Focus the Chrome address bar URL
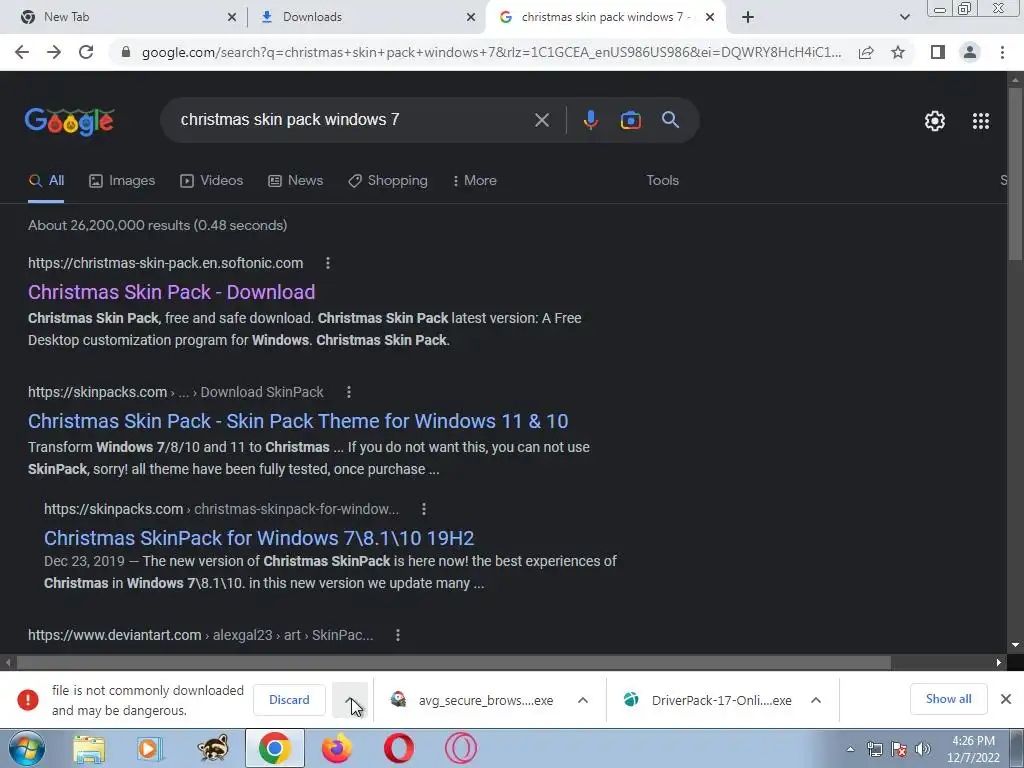The height and width of the screenshot is (768, 1024). point(491,52)
